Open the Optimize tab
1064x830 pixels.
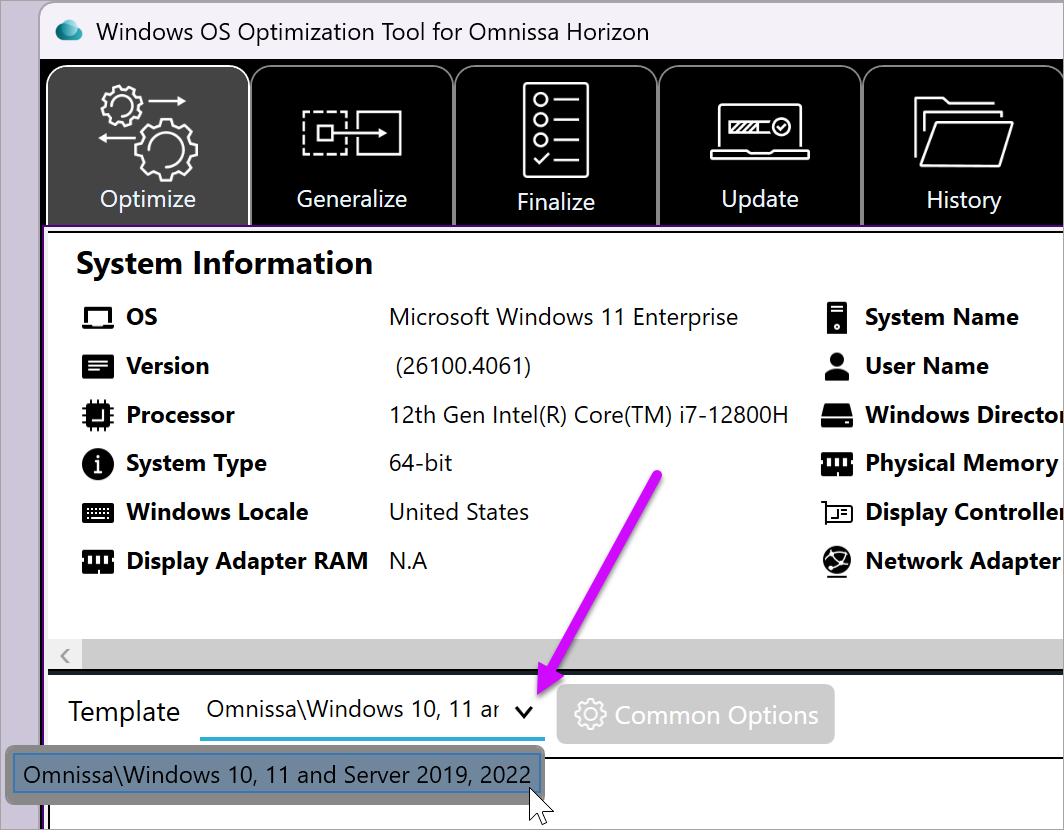[x=148, y=146]
